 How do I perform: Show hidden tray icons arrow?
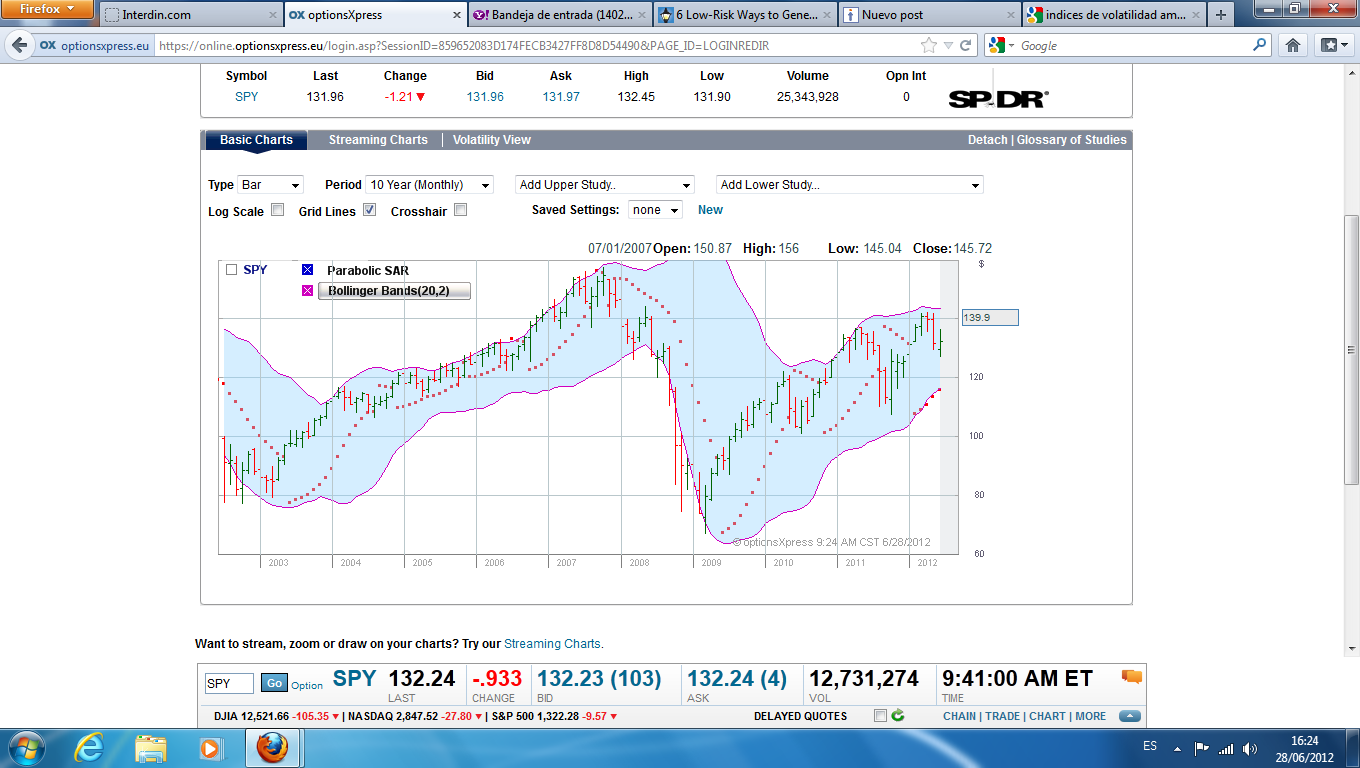[x=1179, y=748]
